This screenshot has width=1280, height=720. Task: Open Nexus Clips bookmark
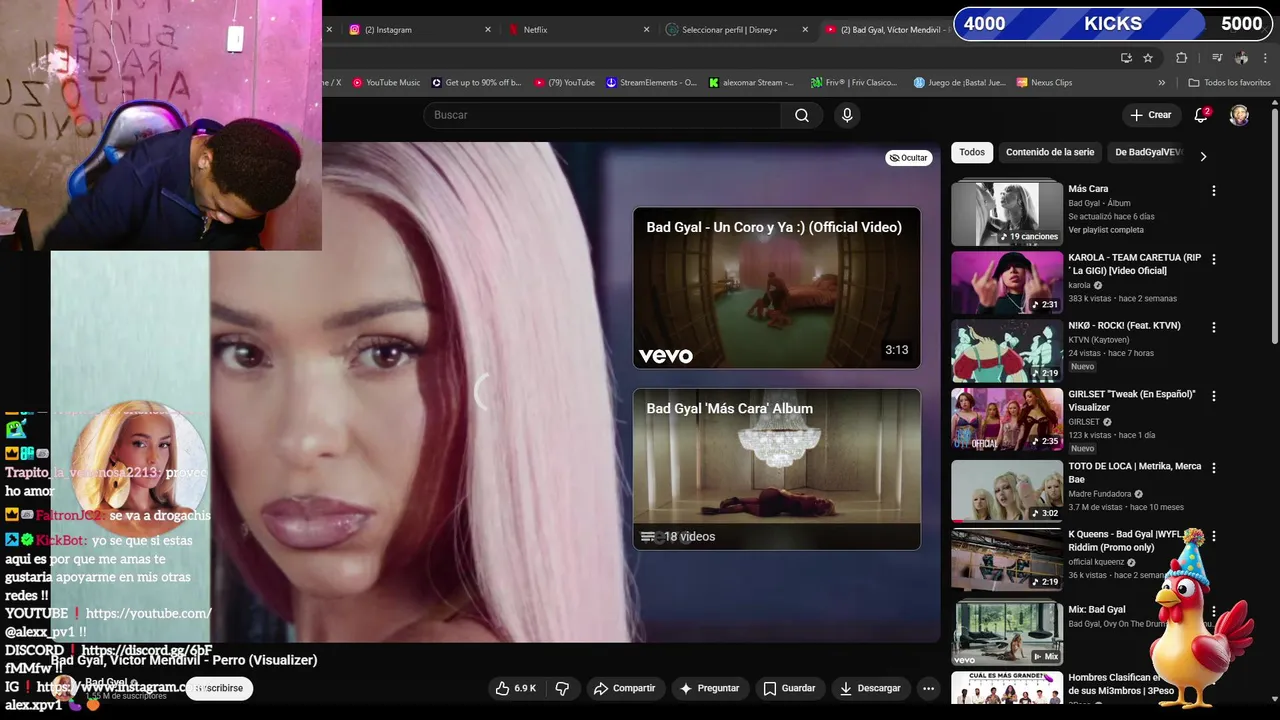[x=1045, y=83]
